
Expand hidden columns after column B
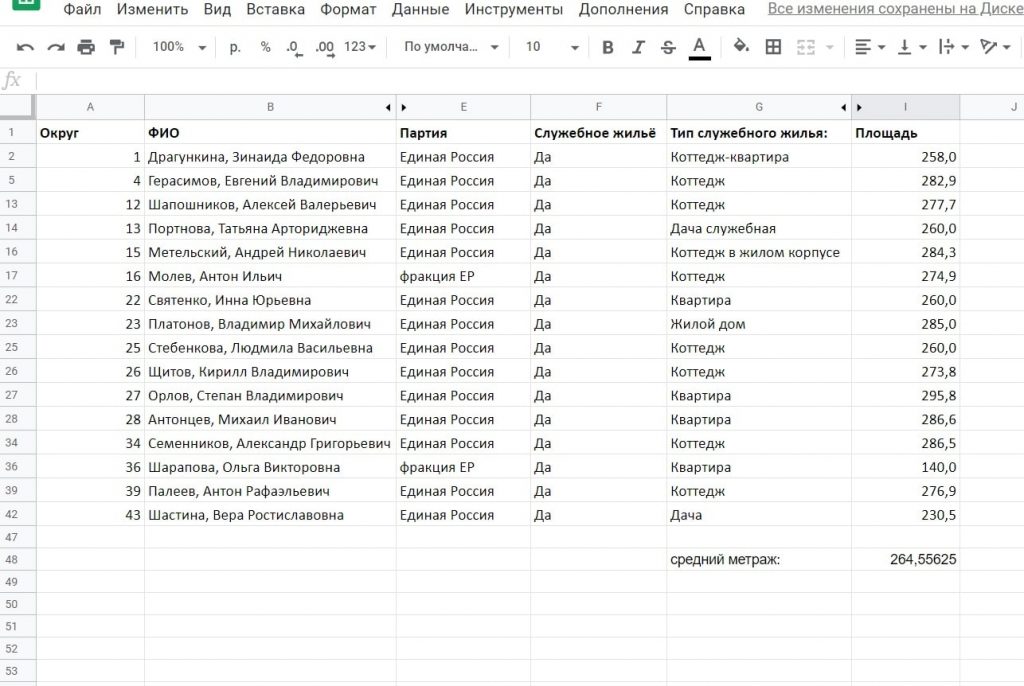pyautogui.click(x=388, y=107)
